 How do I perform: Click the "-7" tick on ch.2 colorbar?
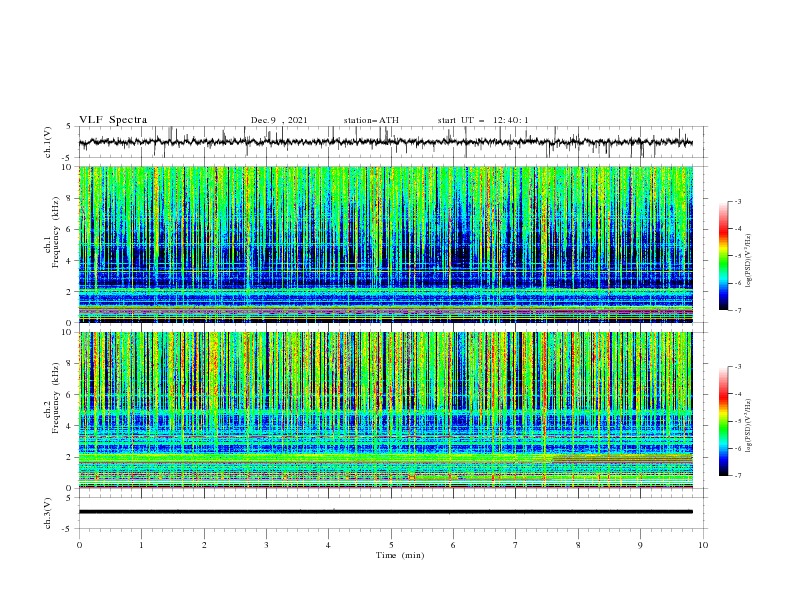click(x=737, y=475)
